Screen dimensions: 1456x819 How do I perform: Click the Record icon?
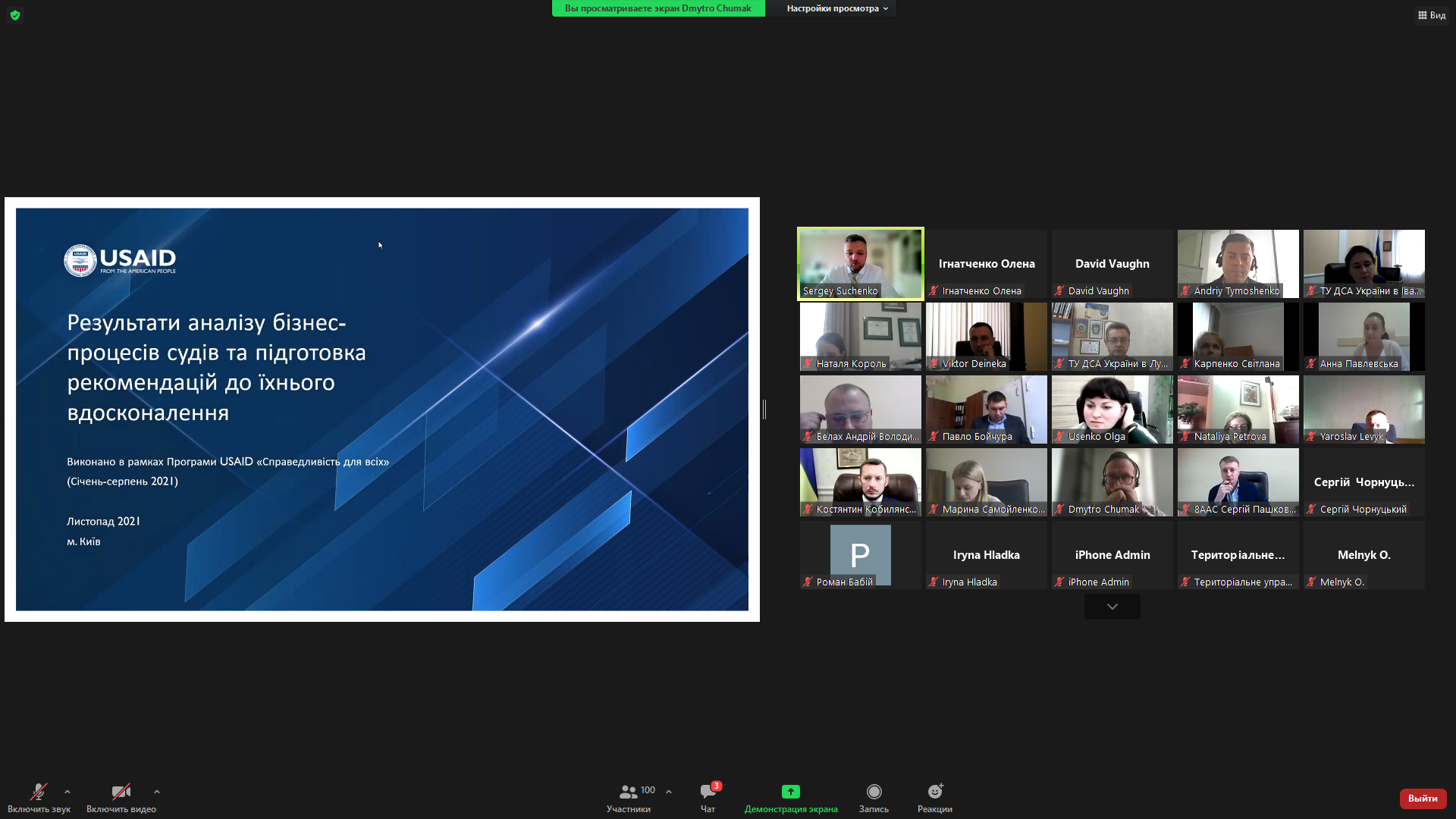tap(874, 792)
